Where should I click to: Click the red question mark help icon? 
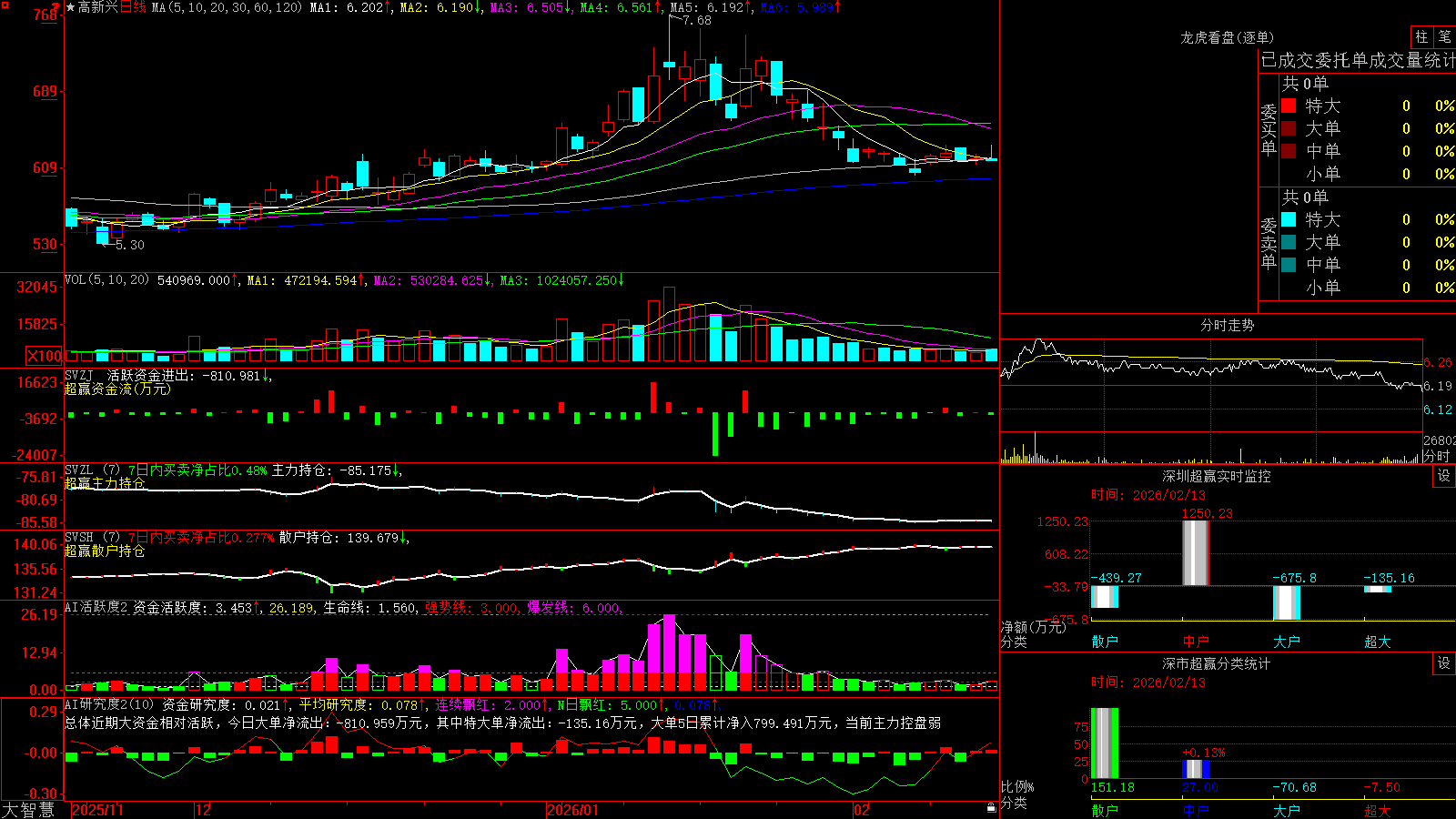point(56,6)
